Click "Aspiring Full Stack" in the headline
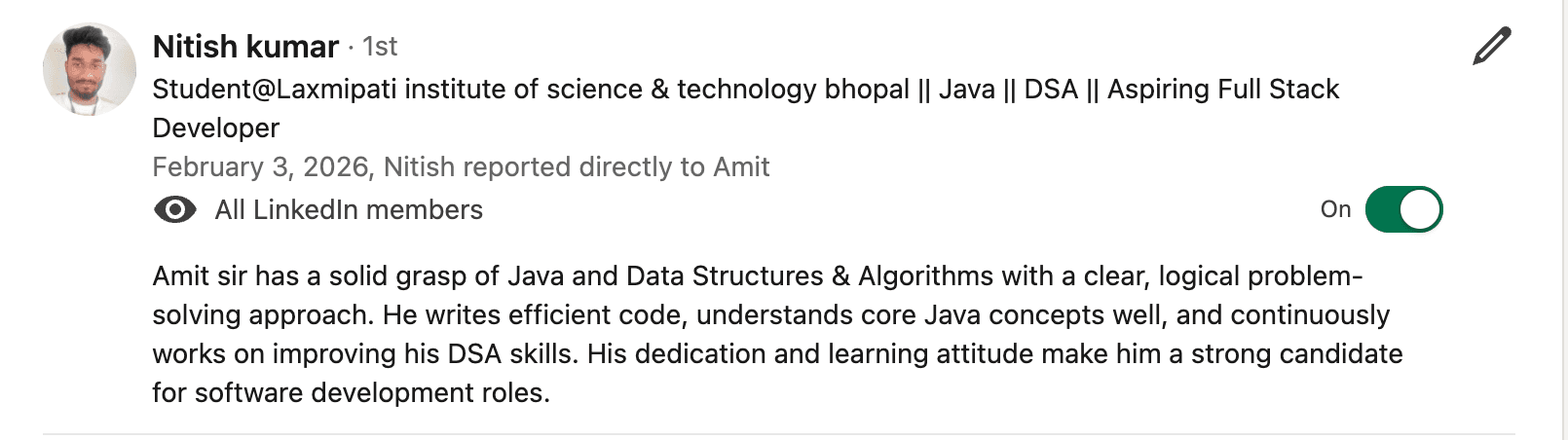 (1223, 90)
